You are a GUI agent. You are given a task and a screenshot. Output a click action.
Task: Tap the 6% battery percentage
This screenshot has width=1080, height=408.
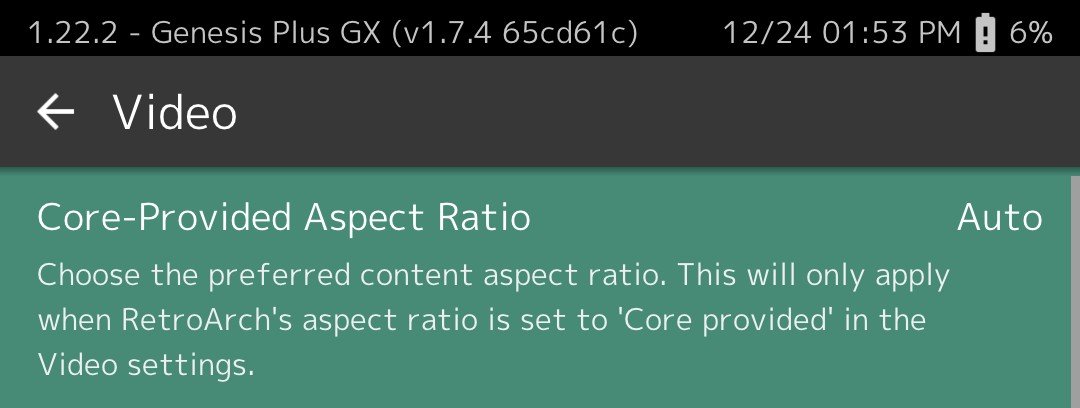1030,33
